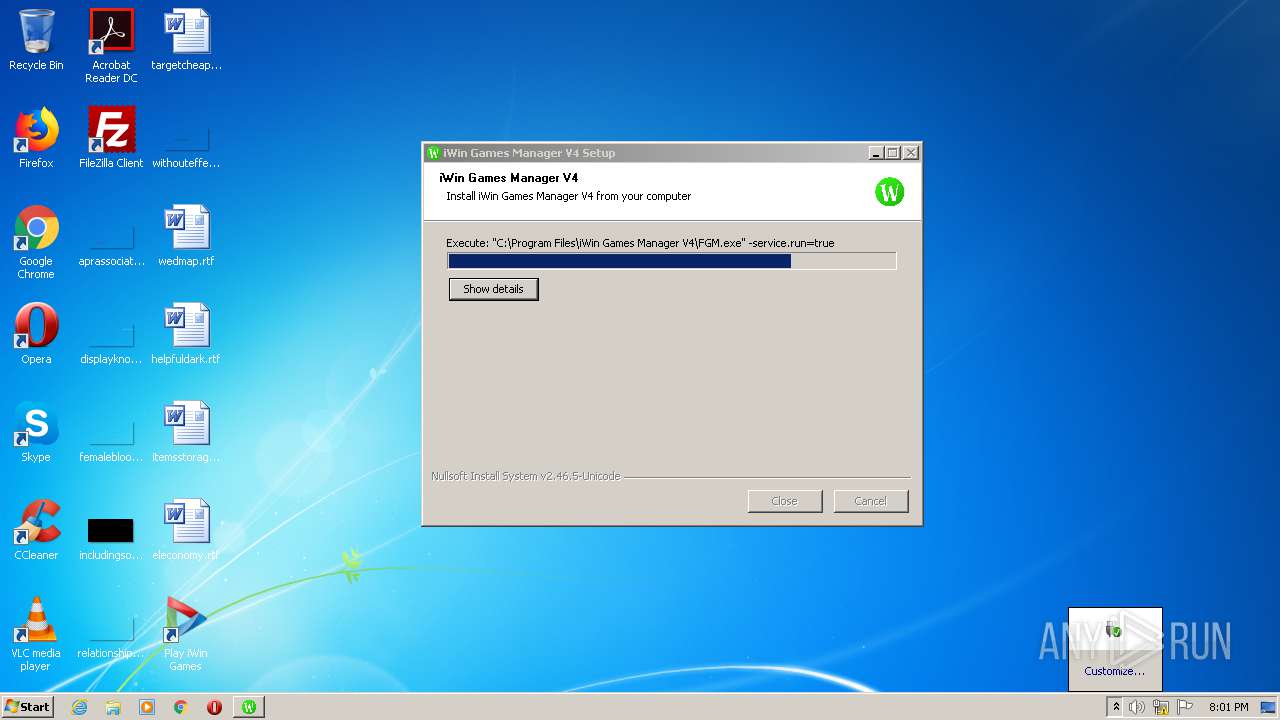1280x720 pixels.
Task: Launch Firefox from the desktop
Action: 36,138
